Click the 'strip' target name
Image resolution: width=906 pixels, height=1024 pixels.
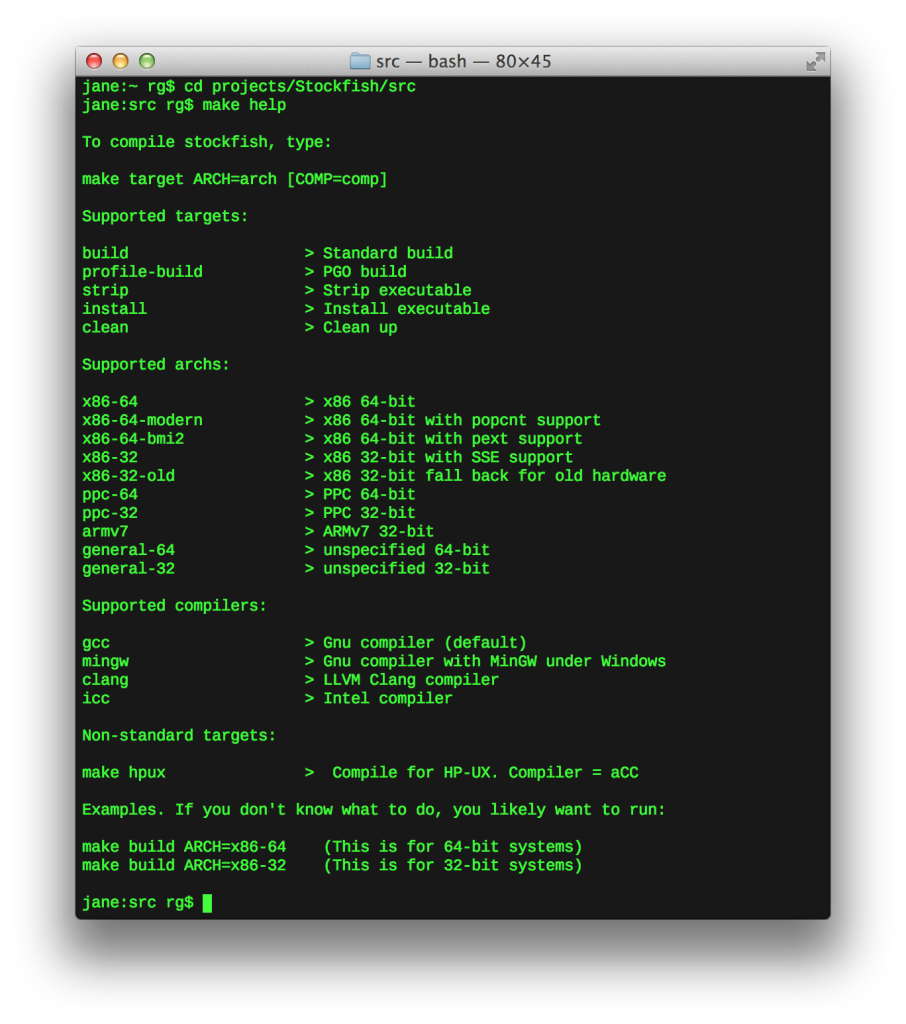click(105, 291)
